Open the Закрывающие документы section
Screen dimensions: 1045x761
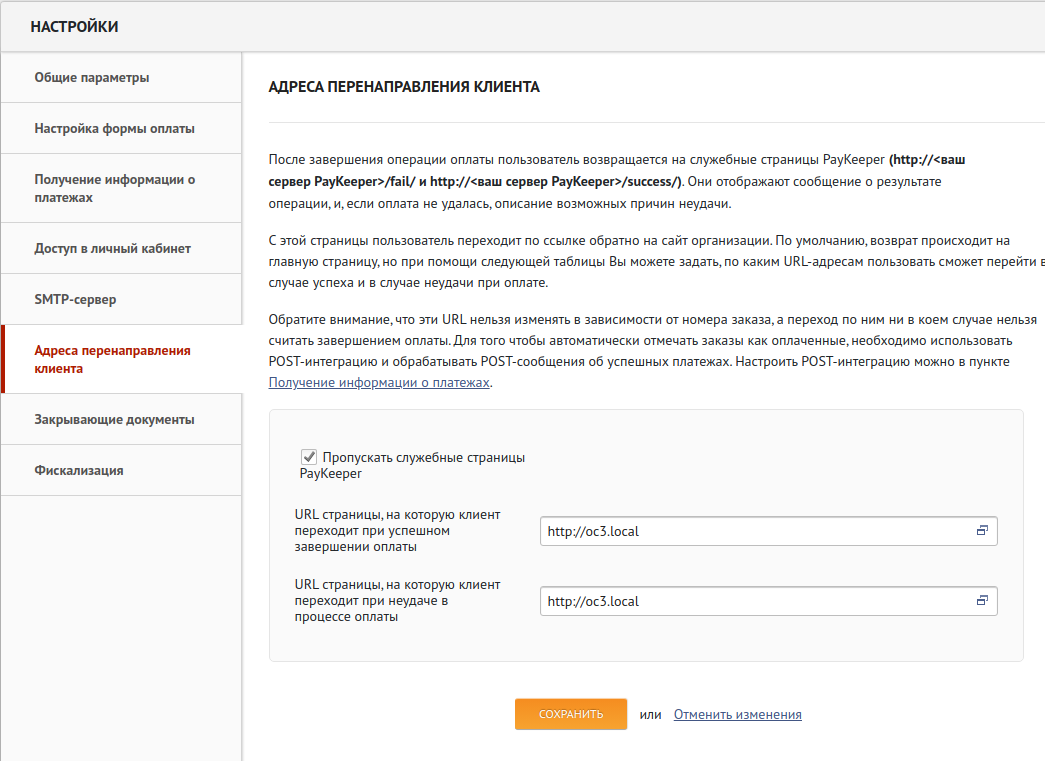(x=114, y=420)
